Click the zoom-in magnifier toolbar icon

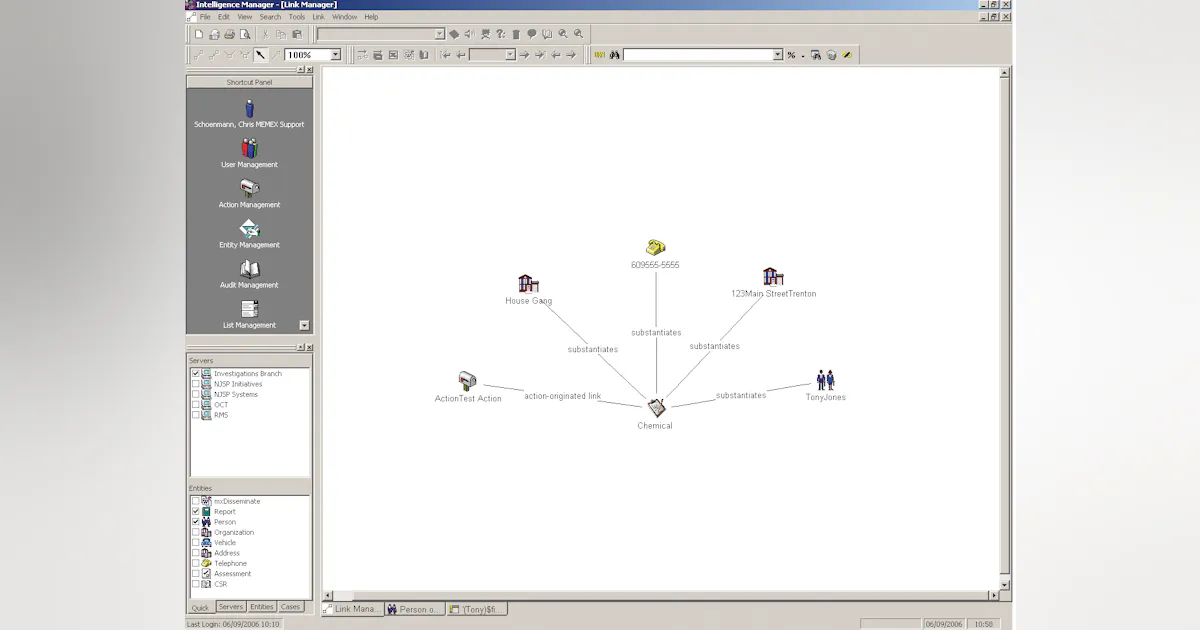563,34
